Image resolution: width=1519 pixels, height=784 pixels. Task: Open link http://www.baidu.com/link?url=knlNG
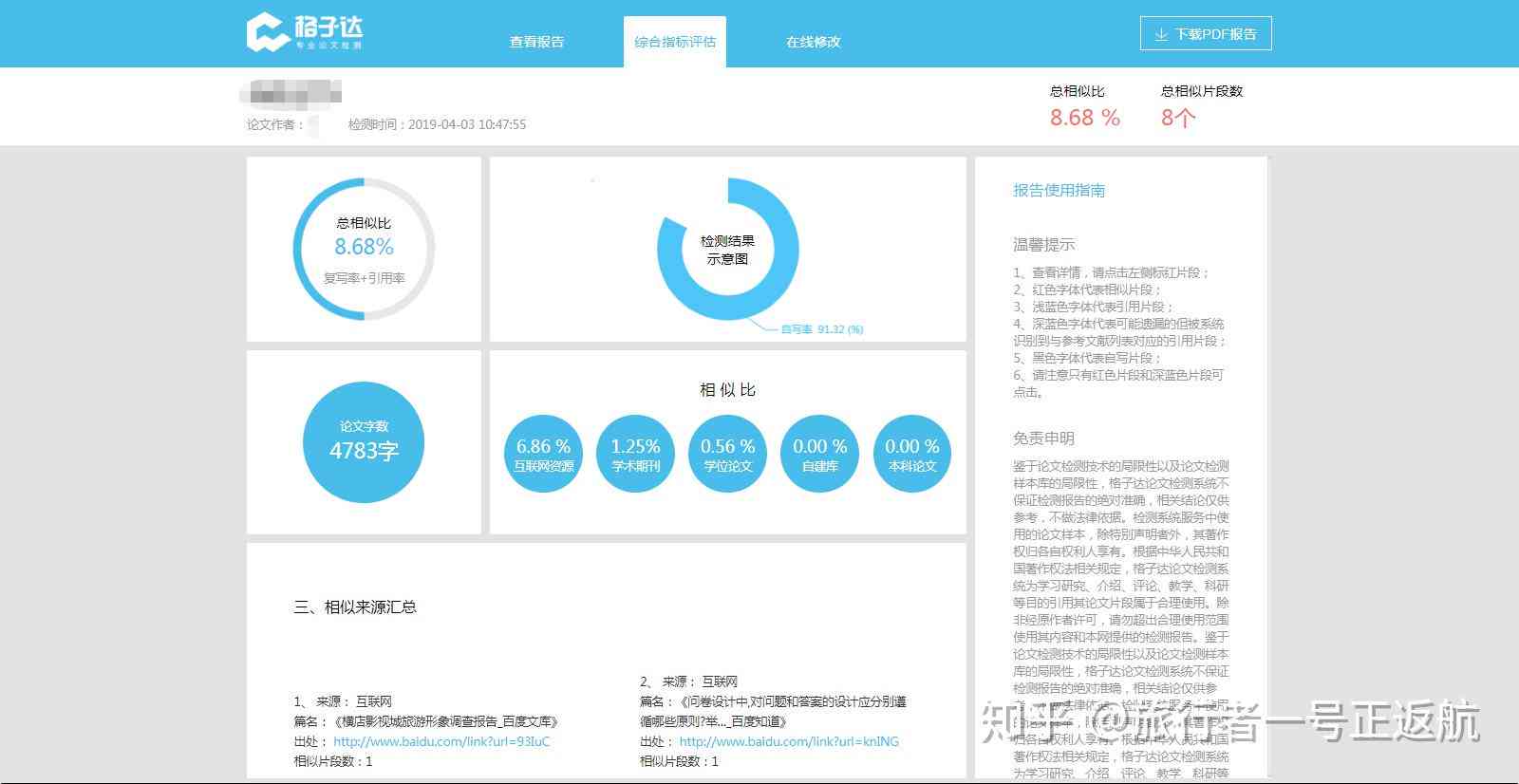(789, 741)
